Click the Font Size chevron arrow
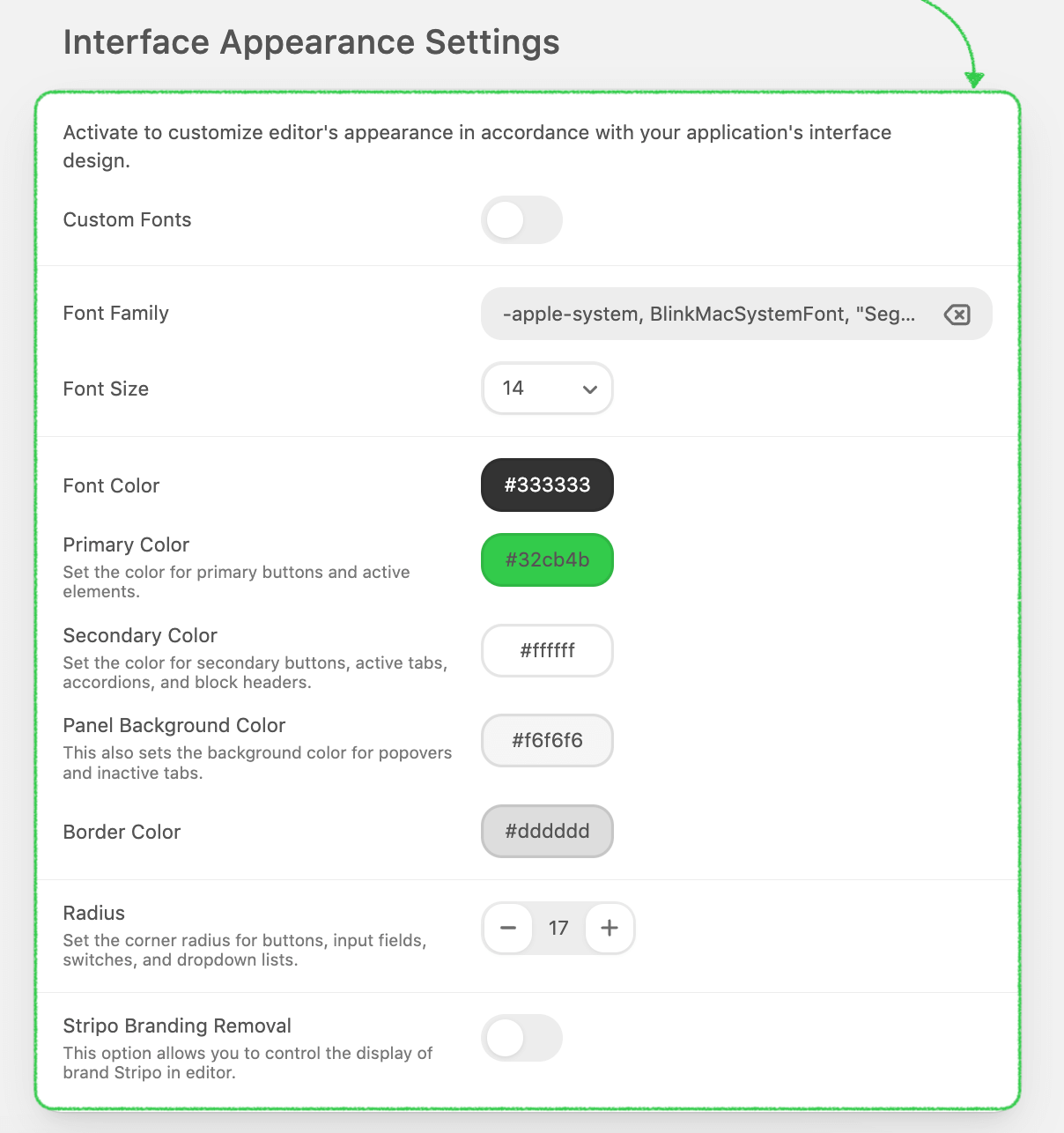The image size is (1064, 1133). pos(590,389)
